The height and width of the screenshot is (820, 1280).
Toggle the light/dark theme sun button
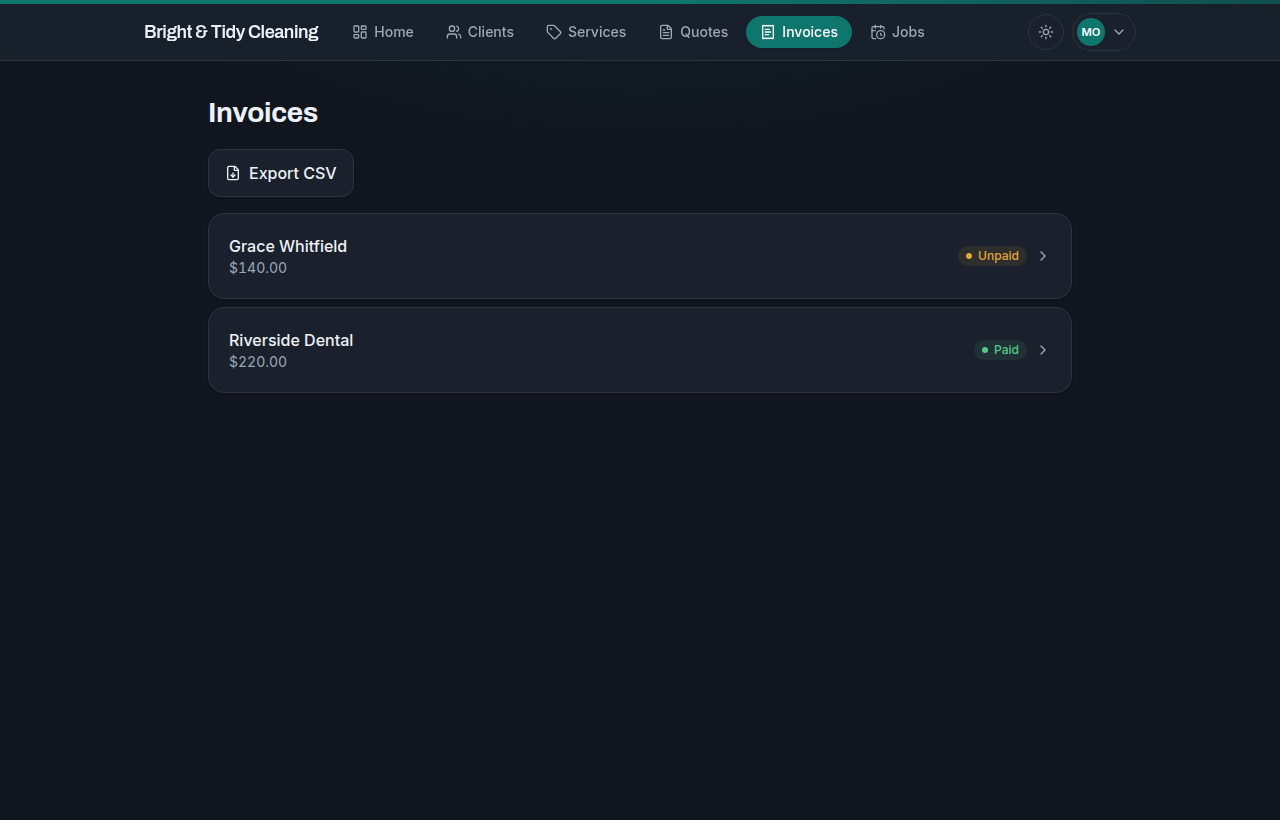pos(1046,32)
